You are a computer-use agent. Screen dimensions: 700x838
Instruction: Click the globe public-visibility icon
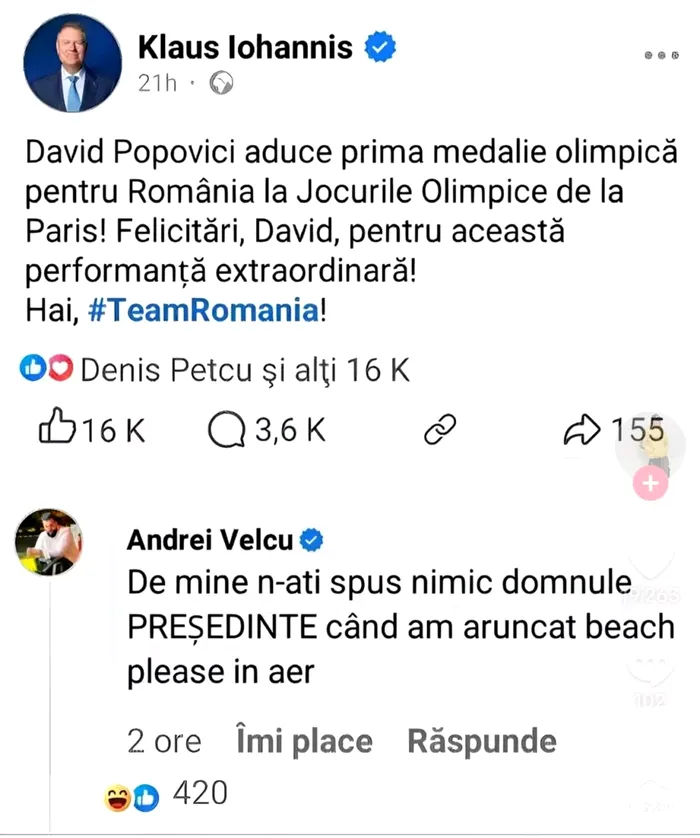tap(221, 83)
